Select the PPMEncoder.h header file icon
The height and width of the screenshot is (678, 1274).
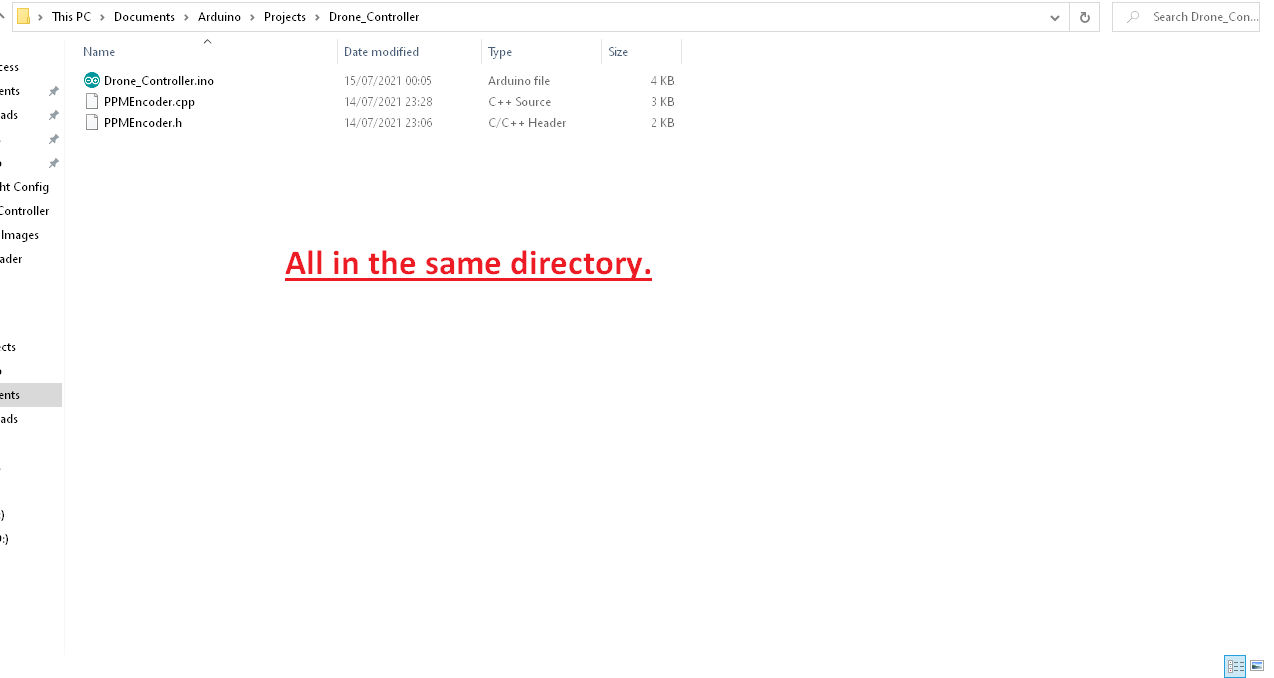pyautogui.click(x=91, y=122)
